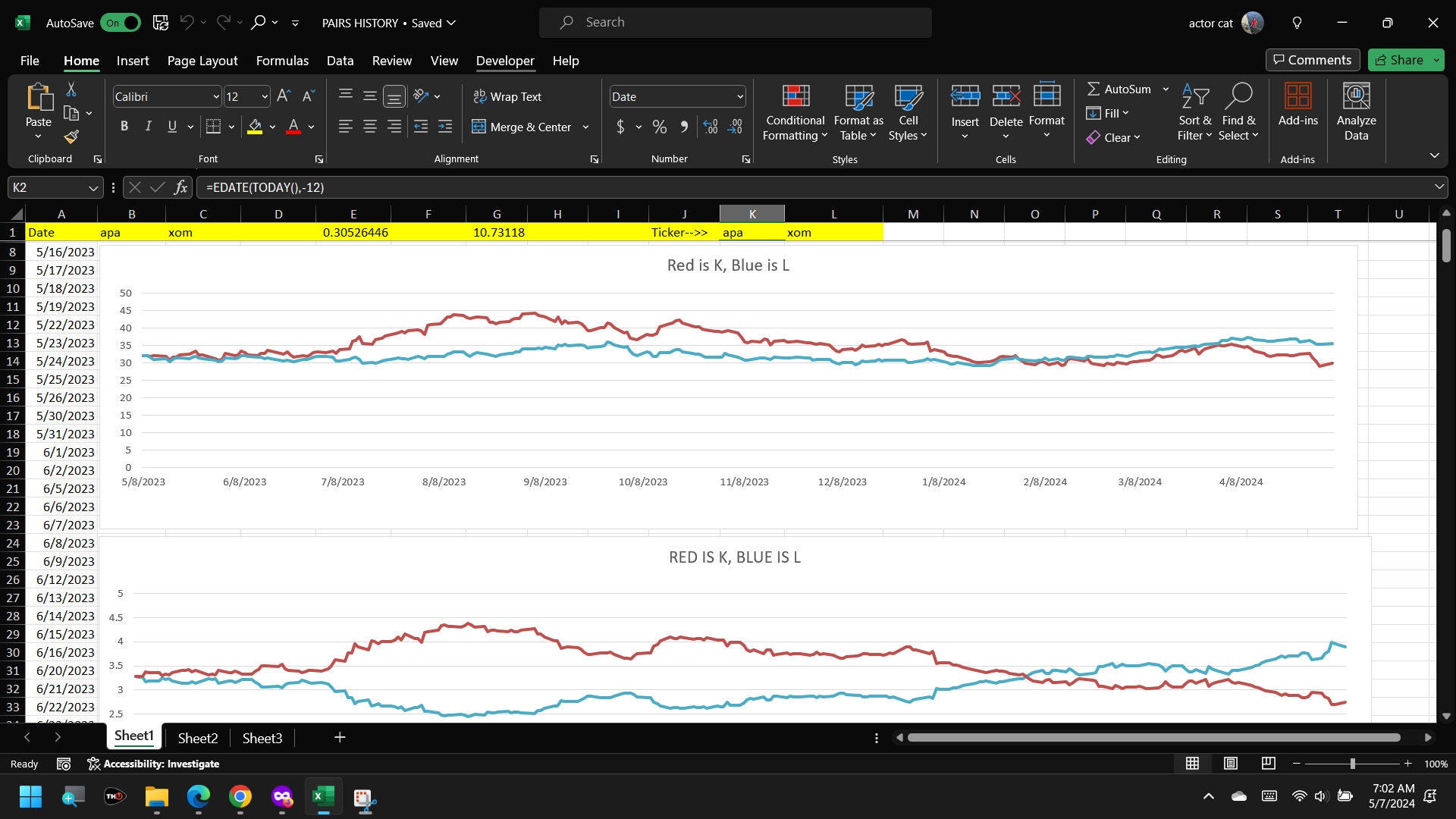Apply bold formatting
The width and height of the screenshot is (1456, 819).
click(124, 127)
